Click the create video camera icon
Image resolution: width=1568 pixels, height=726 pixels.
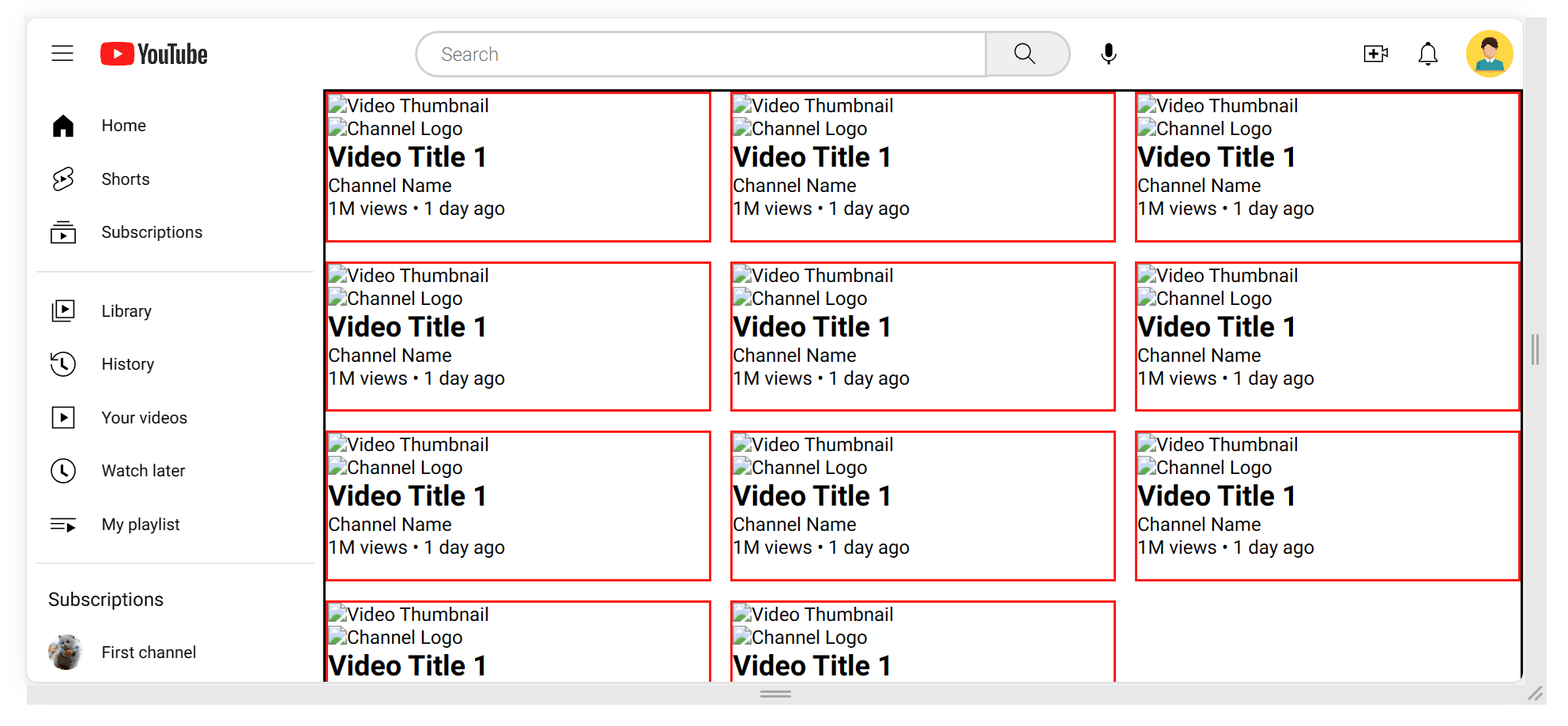click(x=1375, y=54)
